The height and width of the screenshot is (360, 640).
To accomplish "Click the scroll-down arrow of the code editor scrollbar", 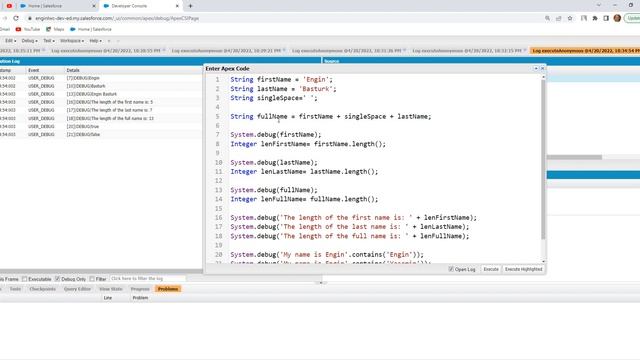I will coord(543,261).
